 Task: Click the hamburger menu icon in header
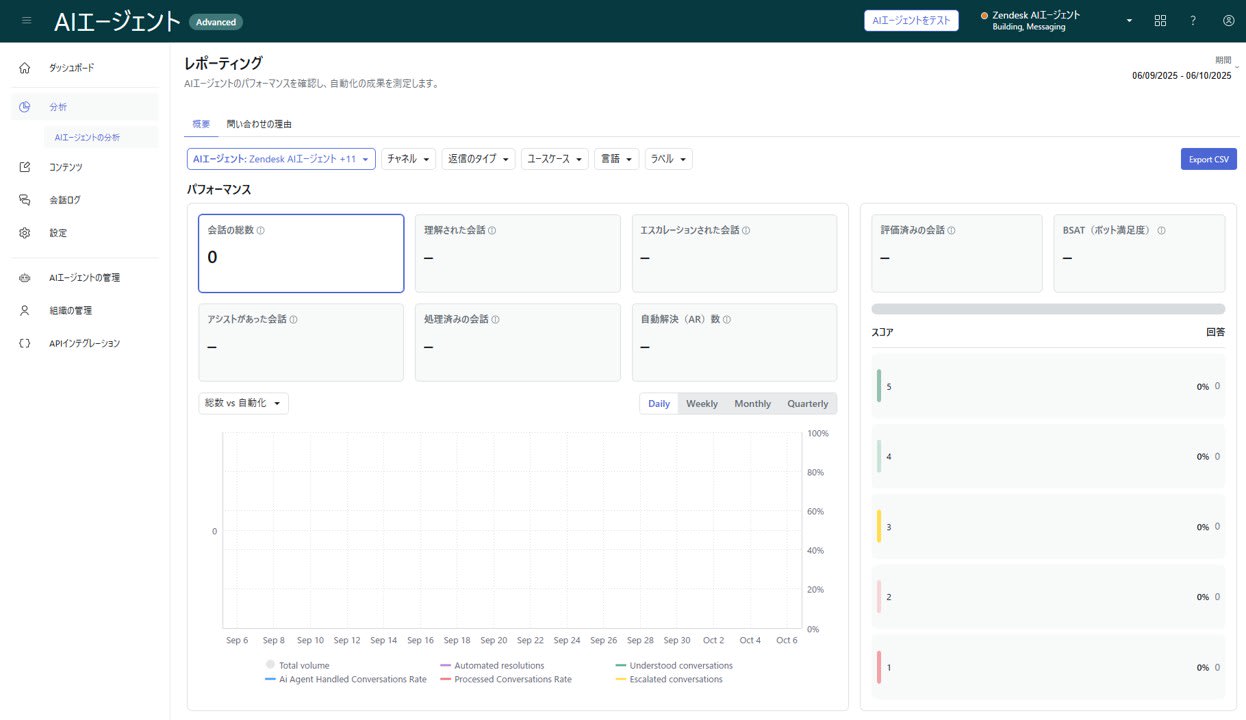(x=26, y=20)
